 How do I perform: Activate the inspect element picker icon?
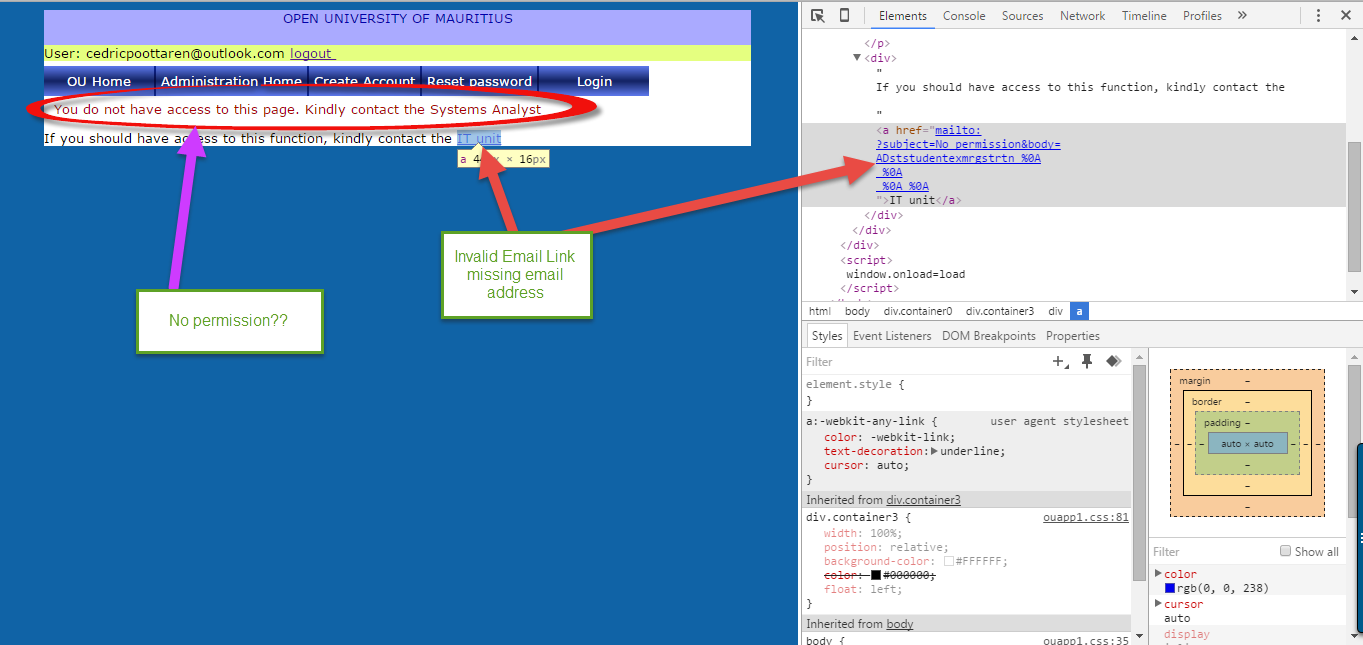[x=818, y=15]
